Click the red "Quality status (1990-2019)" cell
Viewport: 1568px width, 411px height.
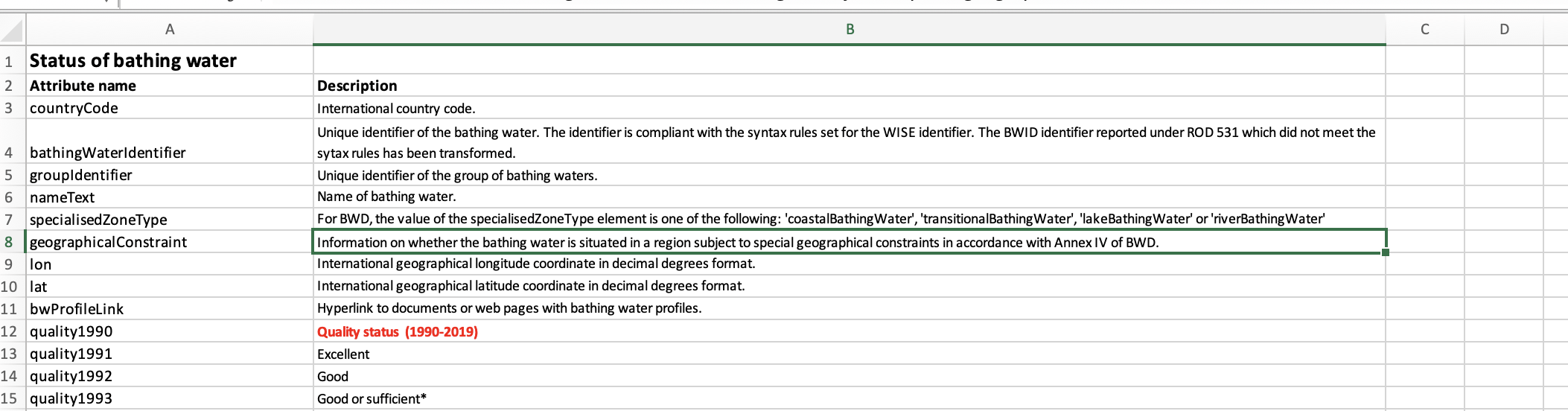coord(398,332)
